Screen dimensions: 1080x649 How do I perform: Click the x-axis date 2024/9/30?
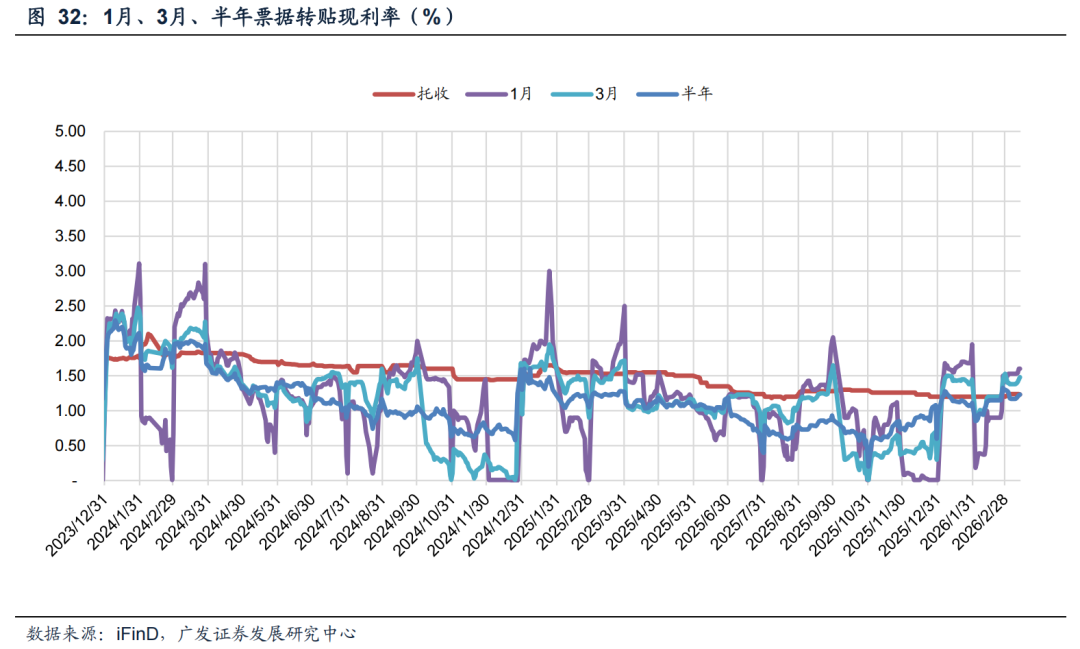391,523
